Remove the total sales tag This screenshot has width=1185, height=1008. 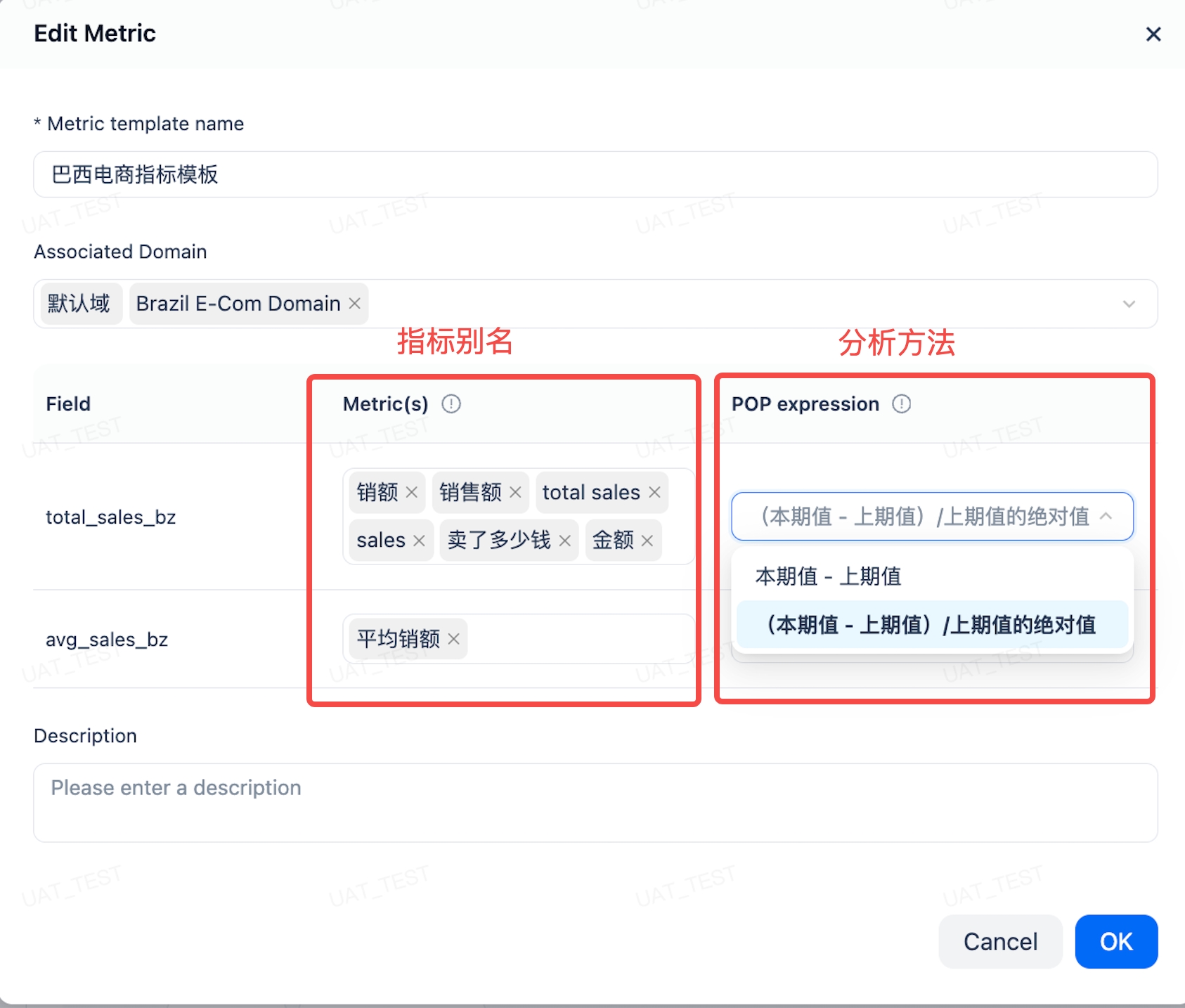654,492
